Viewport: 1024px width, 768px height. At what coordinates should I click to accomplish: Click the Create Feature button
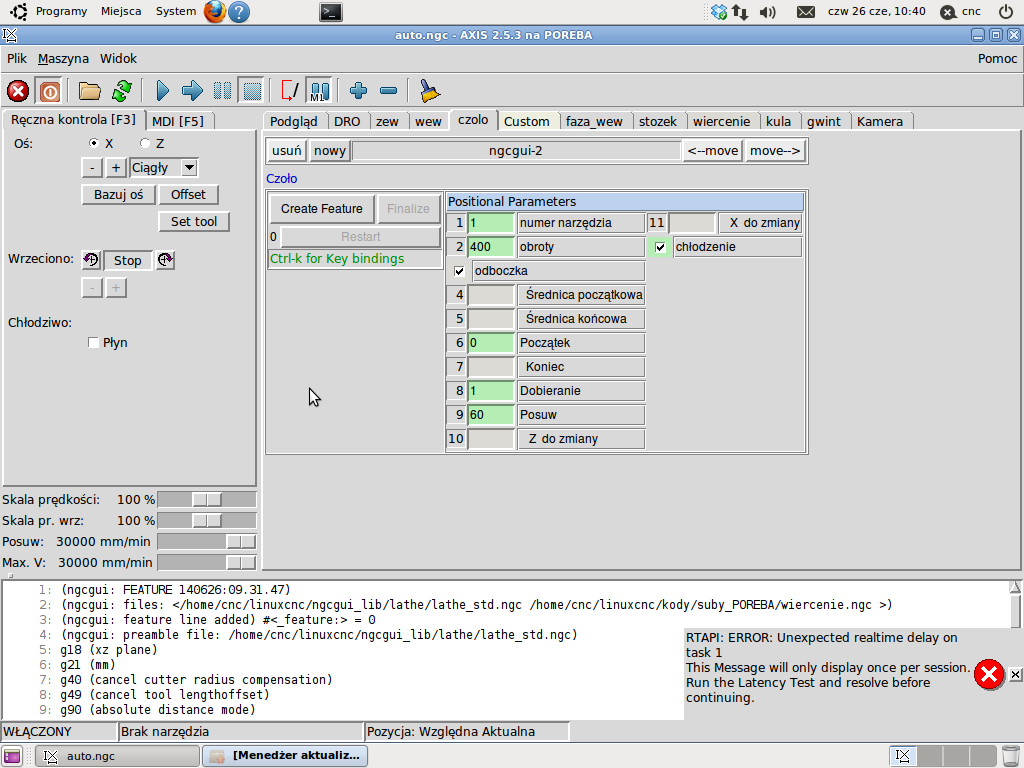click(x=322, y=209)
